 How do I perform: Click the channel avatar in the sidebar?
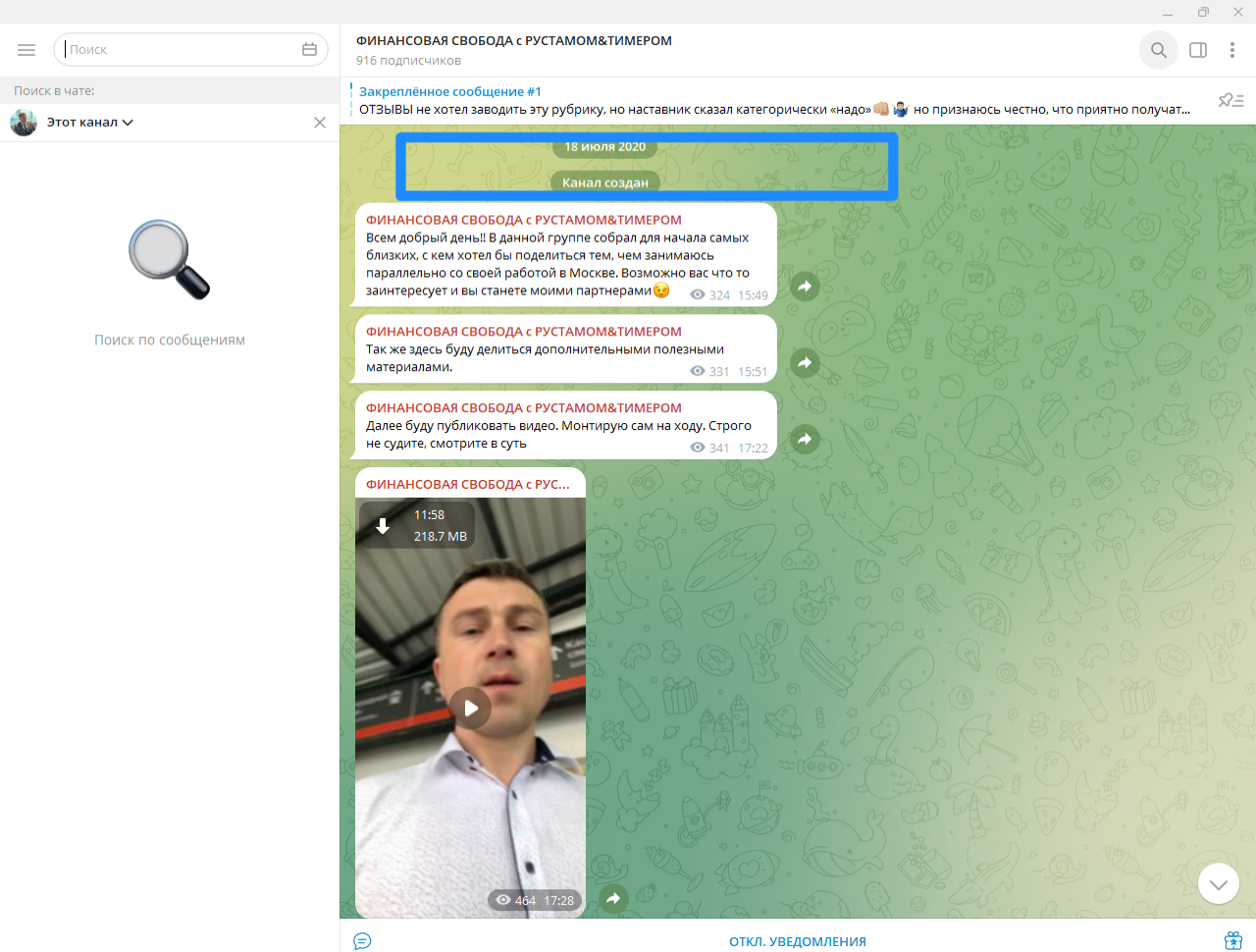click(x=23, y=122)
